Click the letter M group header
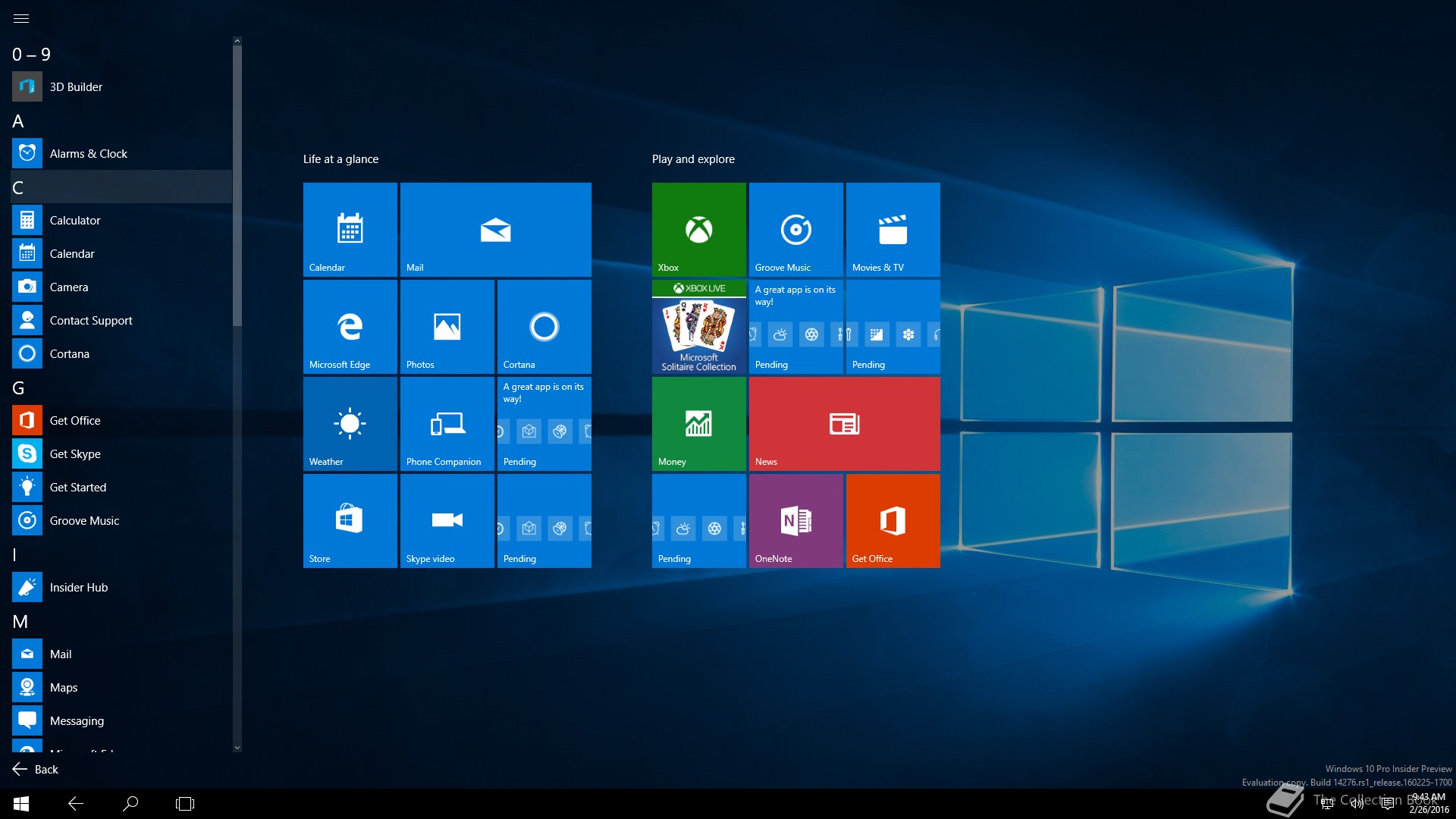This screenshot has width=1456, height=819. [x=121, y=621]
